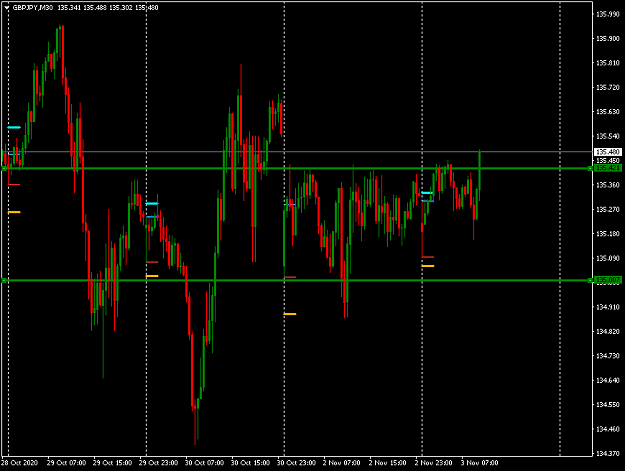This screenshot has width=625, height=471.
Task: Click the 135.180 price scale label
Action: click(x=608, y=234)
